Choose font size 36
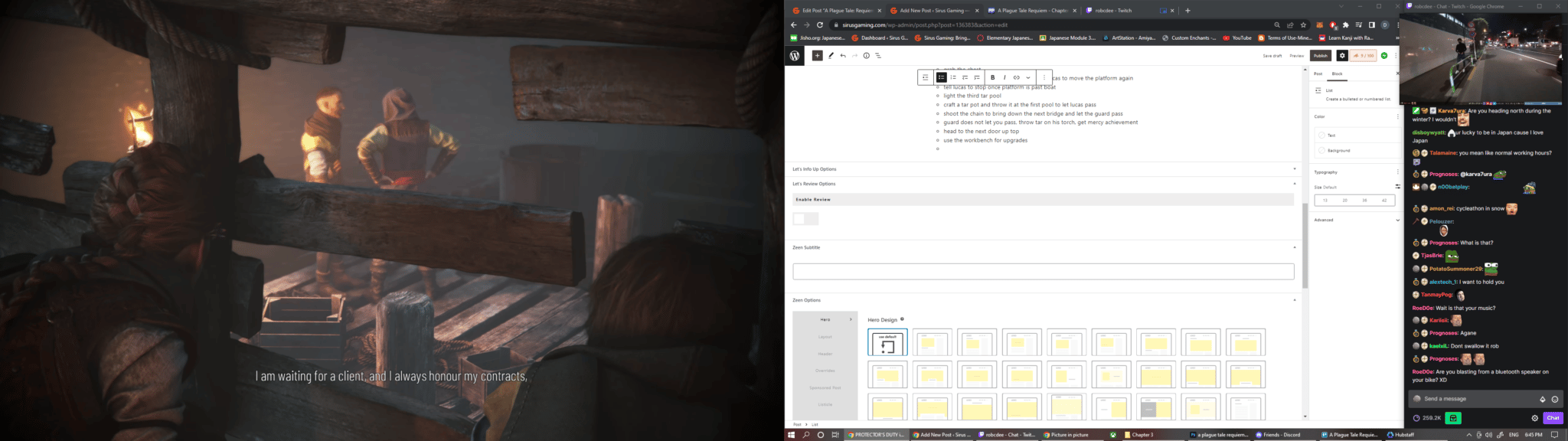Viewport: 1568px width, 441px height. click(x=1365, y=201)
